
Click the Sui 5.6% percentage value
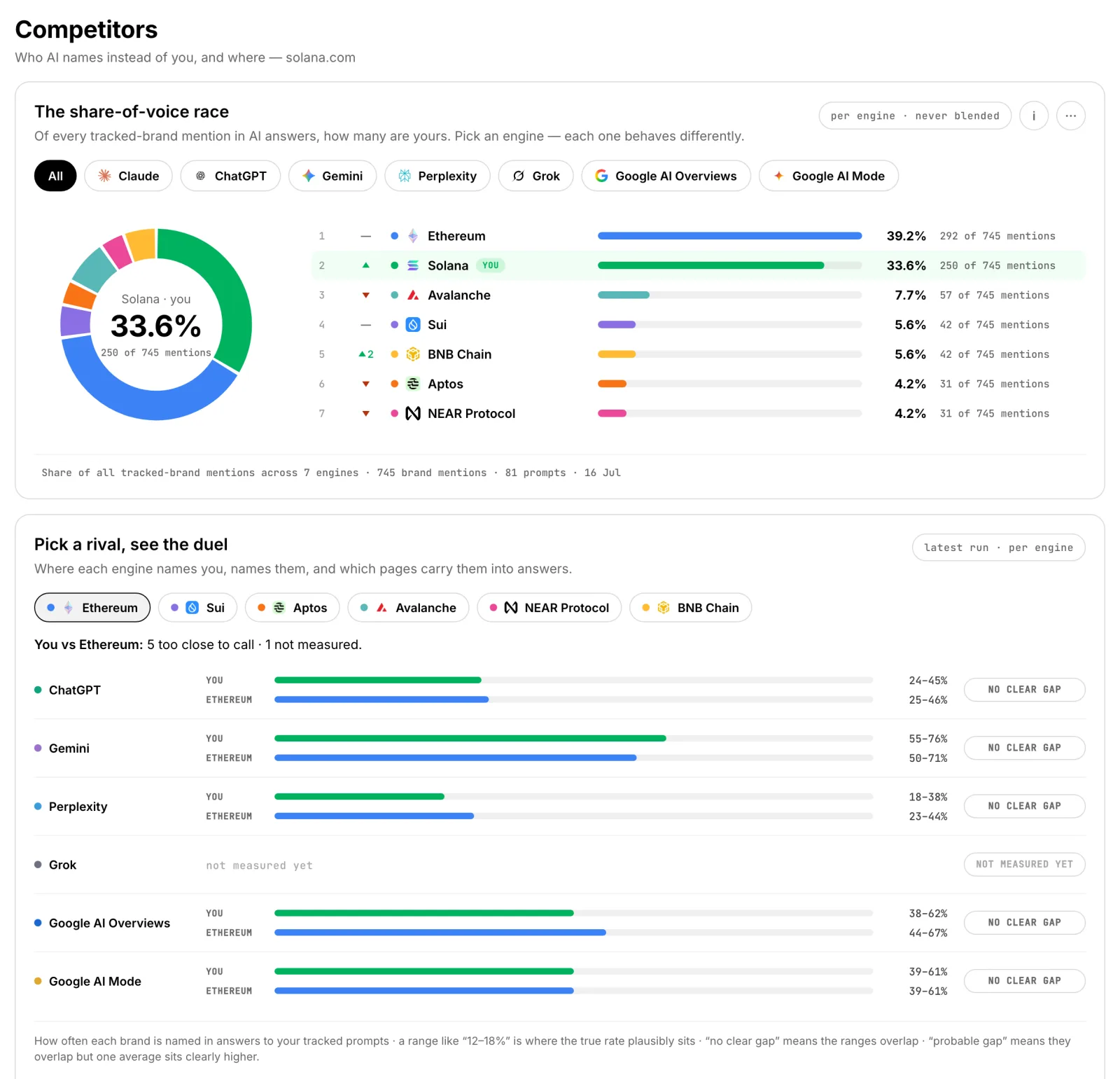point(910,325)
